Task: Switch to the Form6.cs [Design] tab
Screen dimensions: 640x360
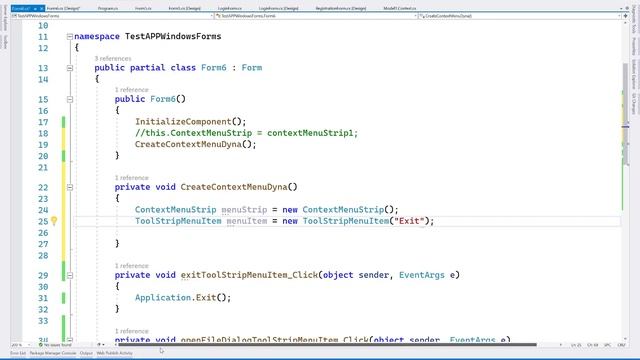Action: 63,9
